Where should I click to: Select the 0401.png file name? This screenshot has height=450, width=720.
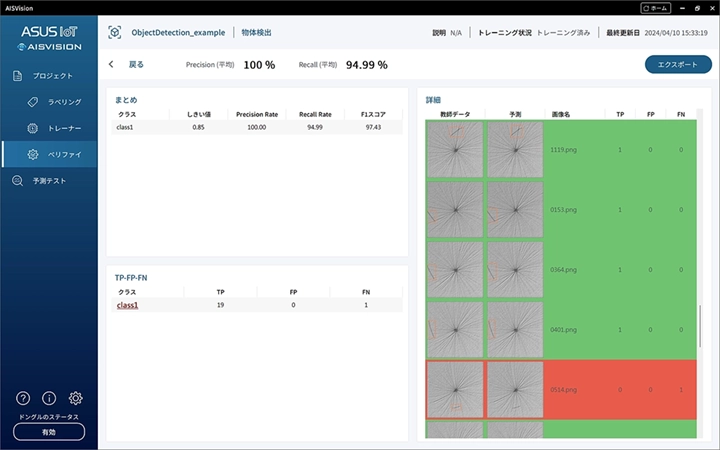563,330
